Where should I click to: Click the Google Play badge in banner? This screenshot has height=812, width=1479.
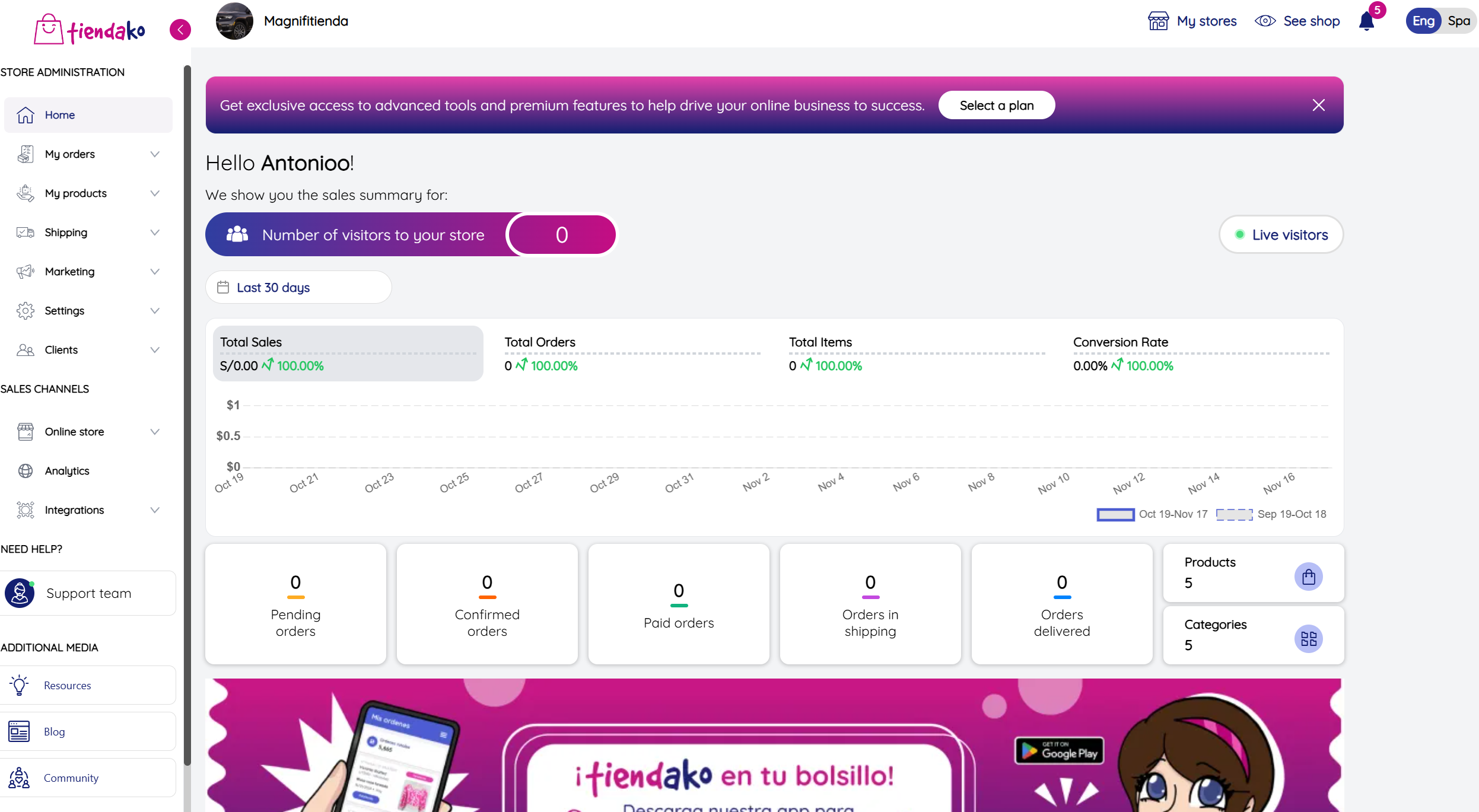pos(1060,751)
